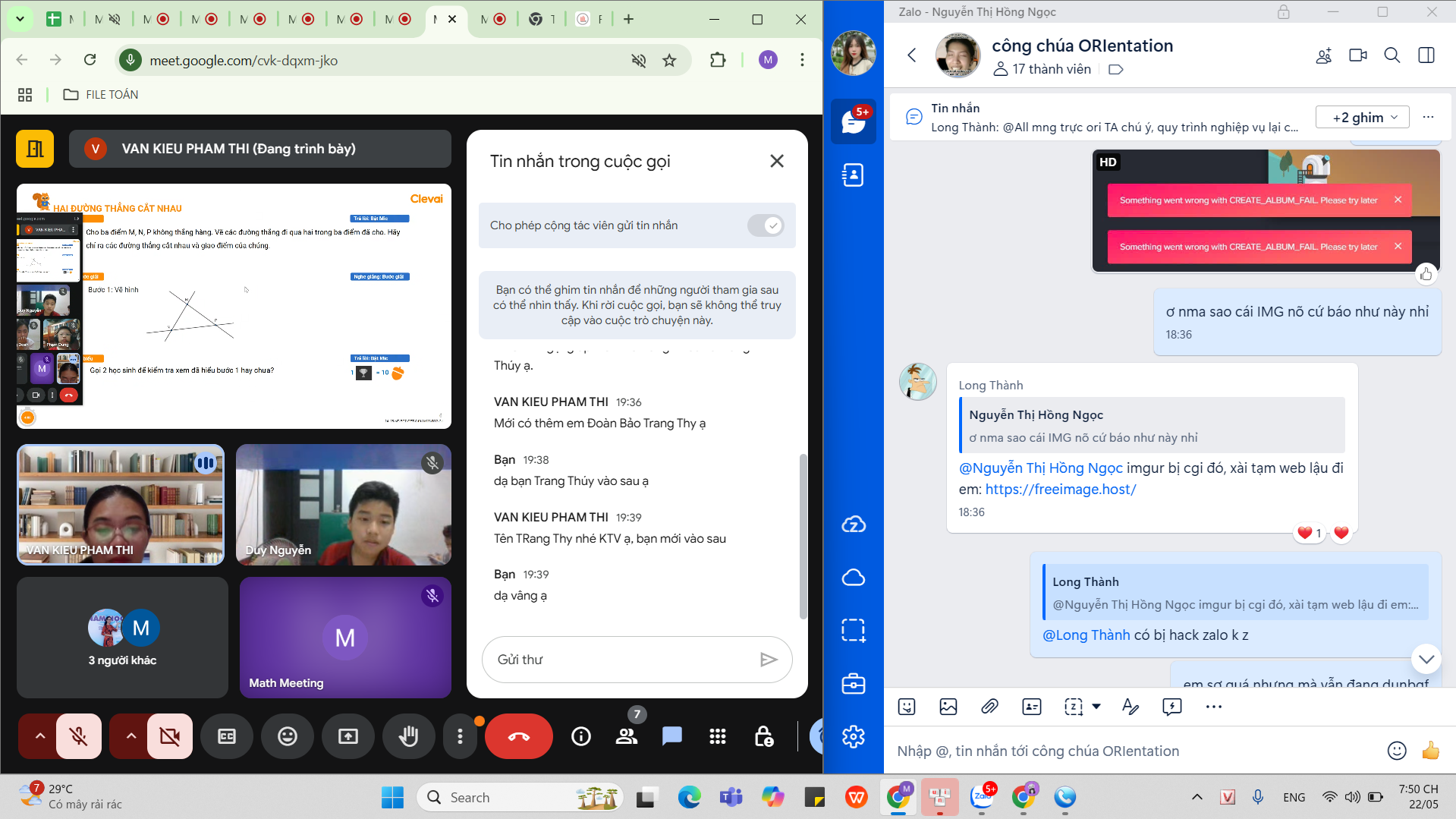Leave the Google Meet call
This screenshot has height=819, width=1456.
tap(519, 736)
